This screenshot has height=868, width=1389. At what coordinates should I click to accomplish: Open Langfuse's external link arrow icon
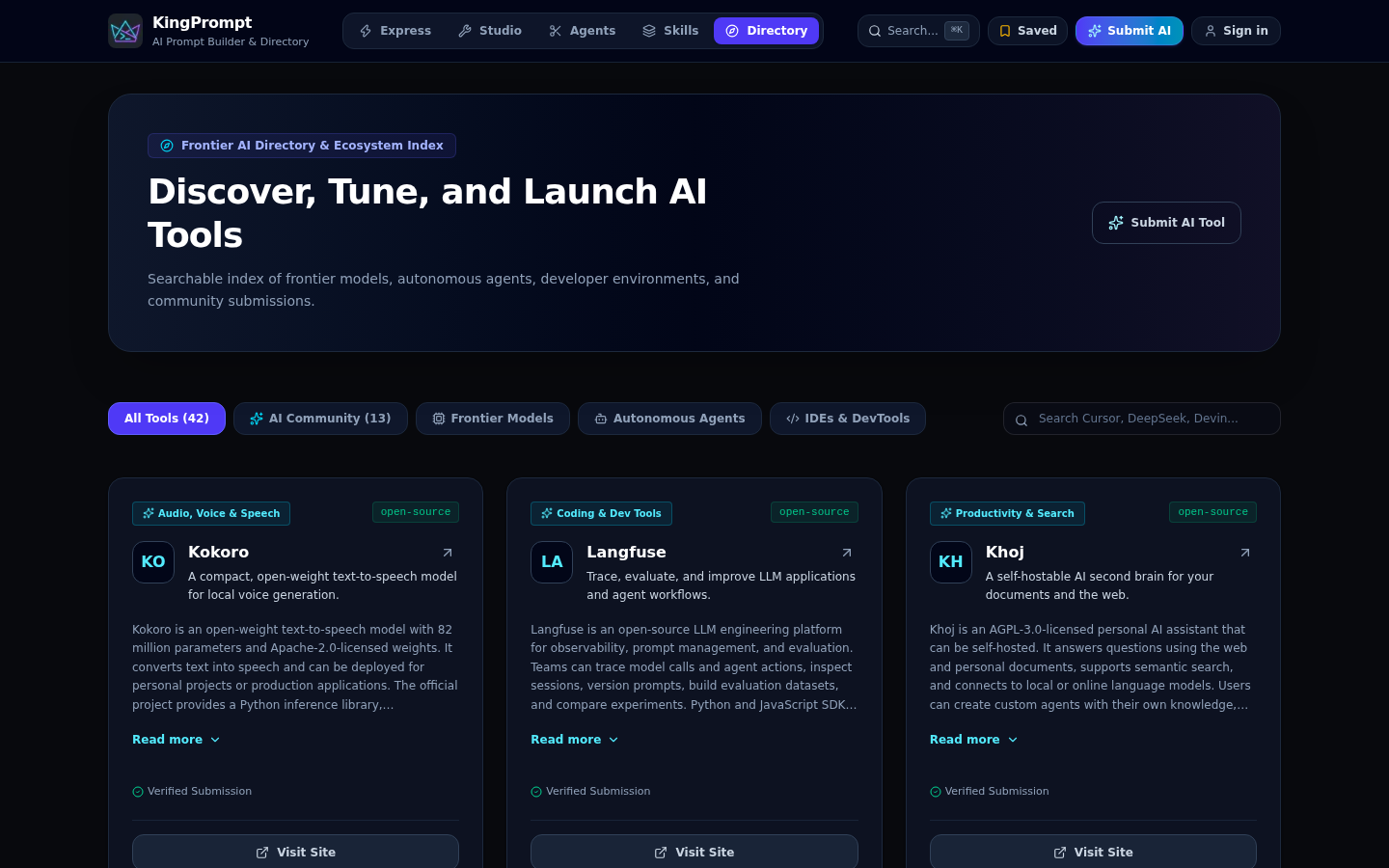[847, 553]
